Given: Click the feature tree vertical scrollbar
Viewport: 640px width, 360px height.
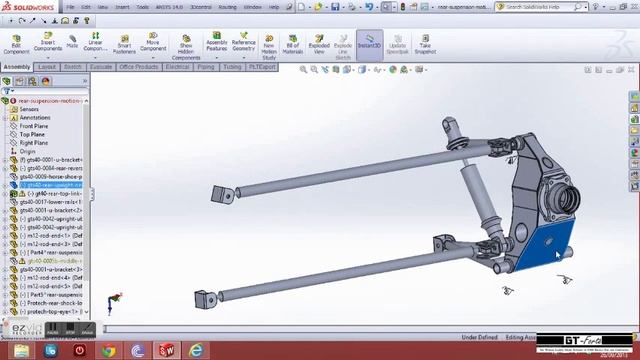Looking at the screenshot, I should click(86, 208).
